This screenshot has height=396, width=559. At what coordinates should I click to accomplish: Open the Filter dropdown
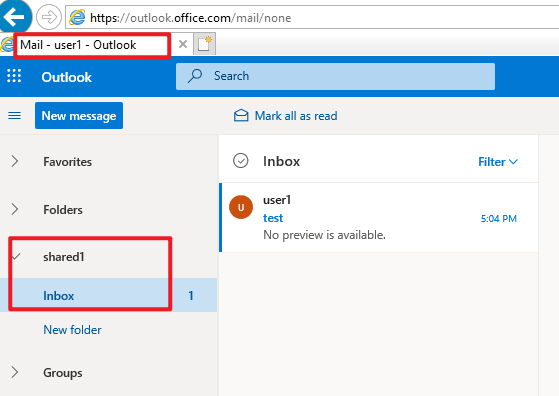tap(498, 162)
